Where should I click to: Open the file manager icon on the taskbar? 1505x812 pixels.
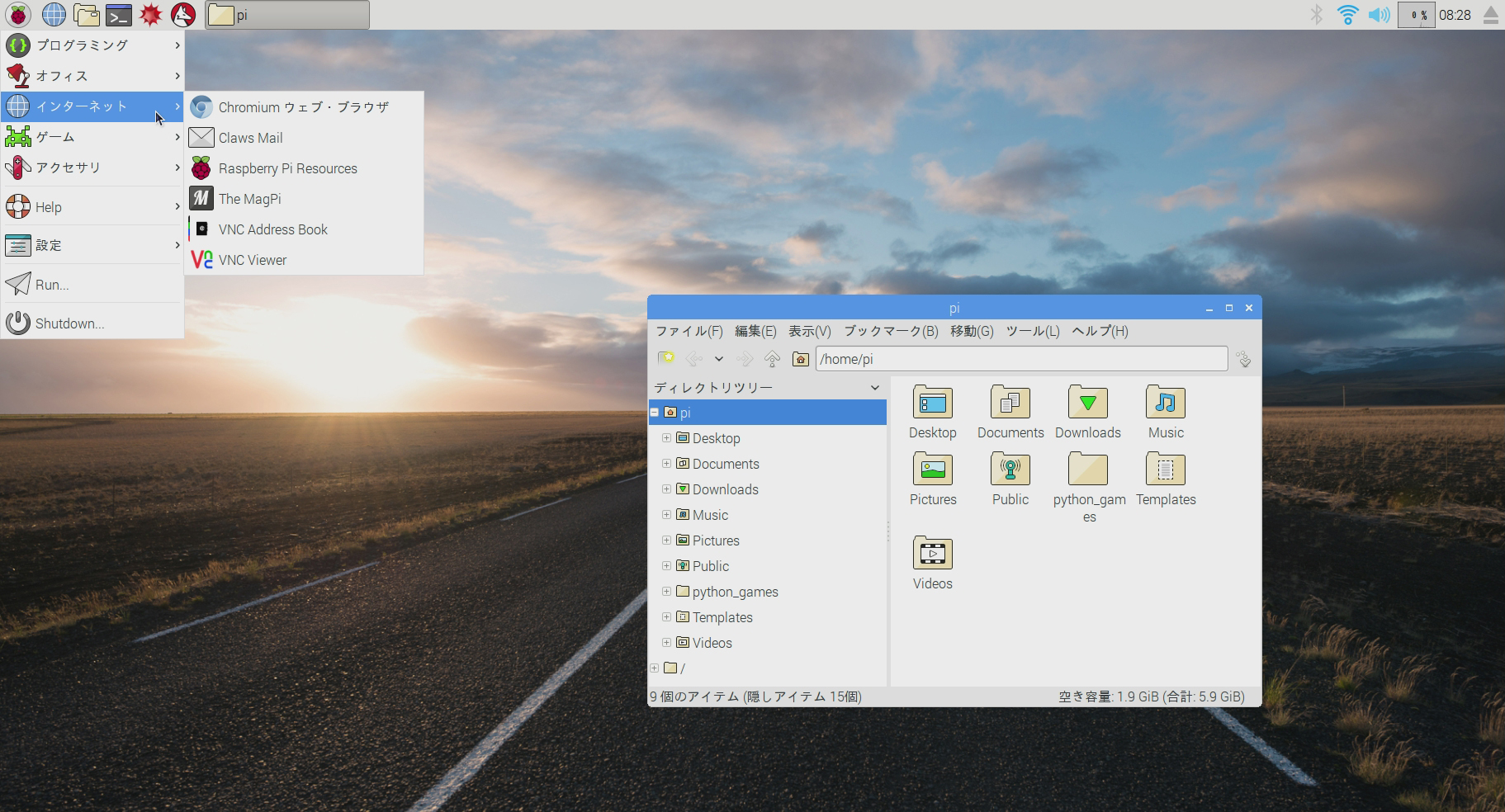point(86,14)
